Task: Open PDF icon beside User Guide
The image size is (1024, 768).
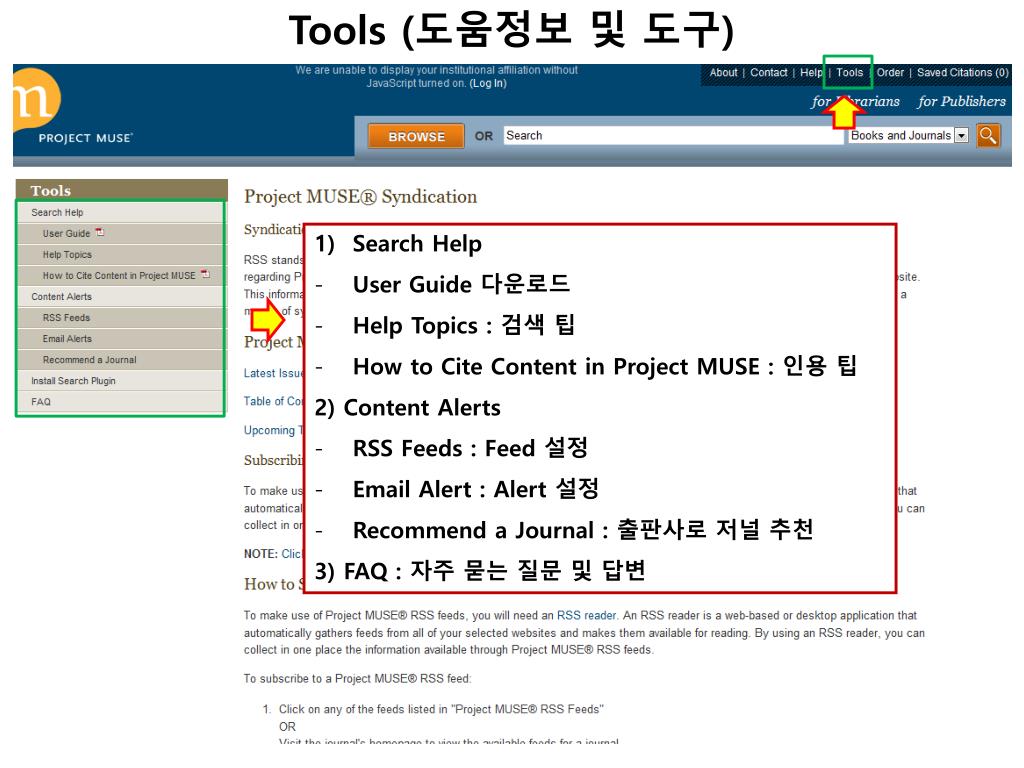Action: (x=100, y=232)
